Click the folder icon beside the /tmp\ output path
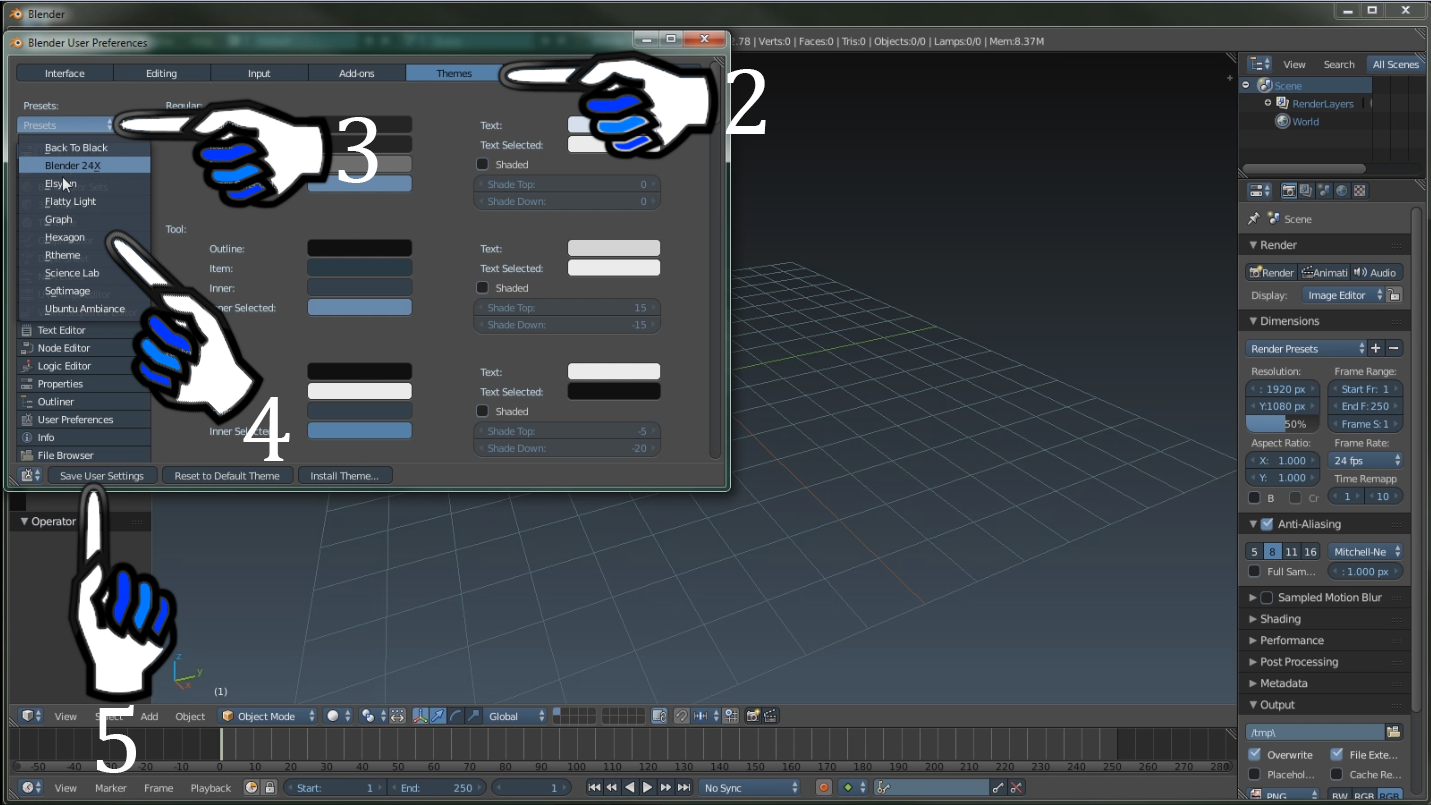1431x805 pixels. (x=1394, y=733)
